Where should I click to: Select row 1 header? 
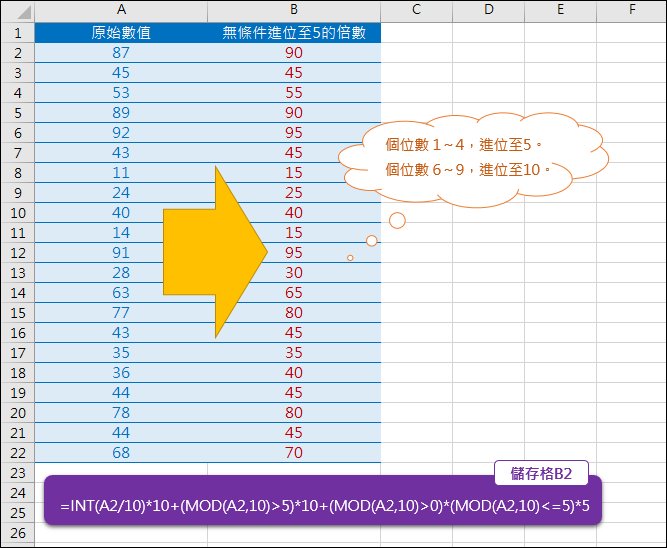pyautogui.click(x=18, y=33)
